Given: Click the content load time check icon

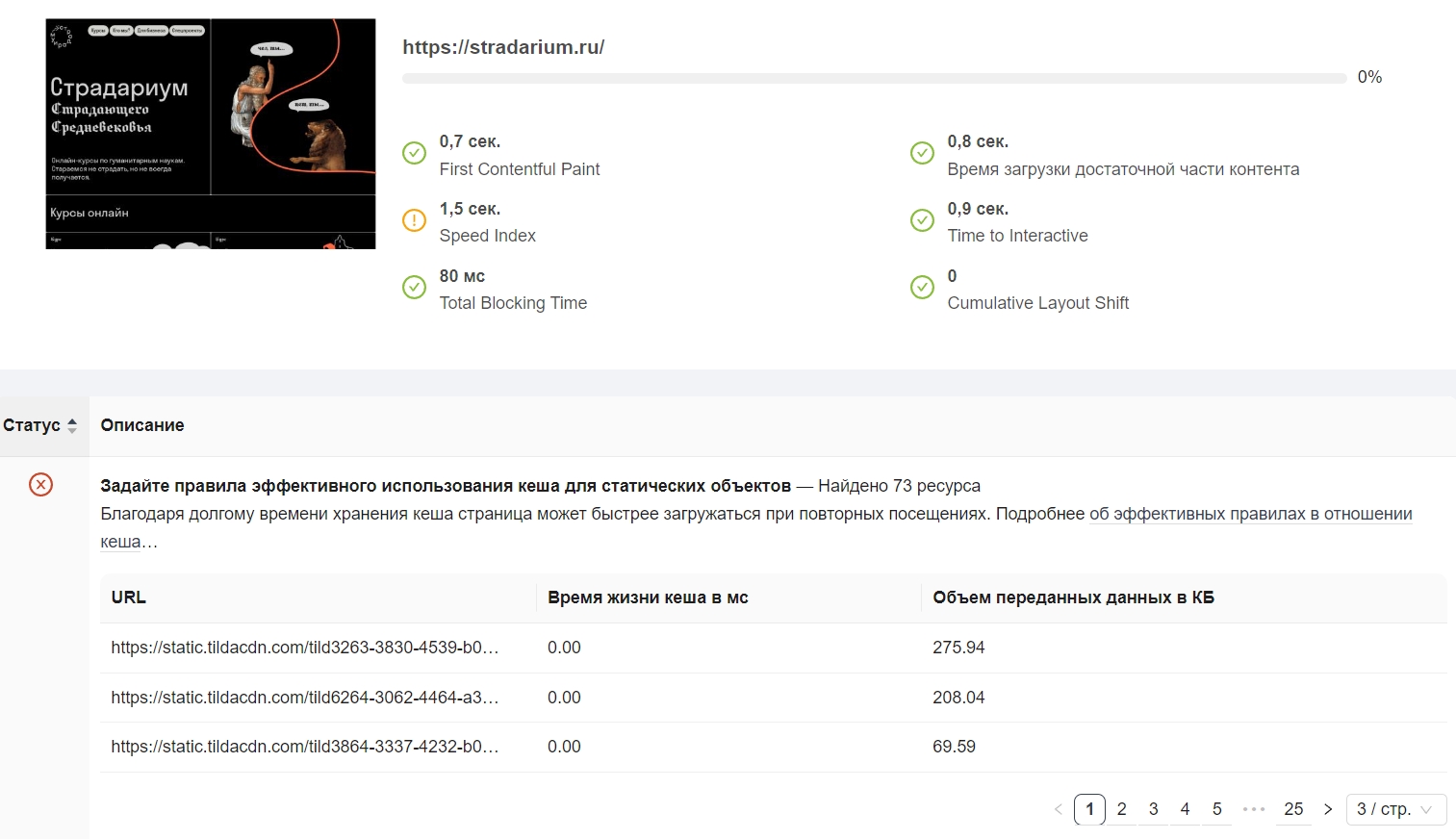Looking at the screenshot, I should pos(922,153).
